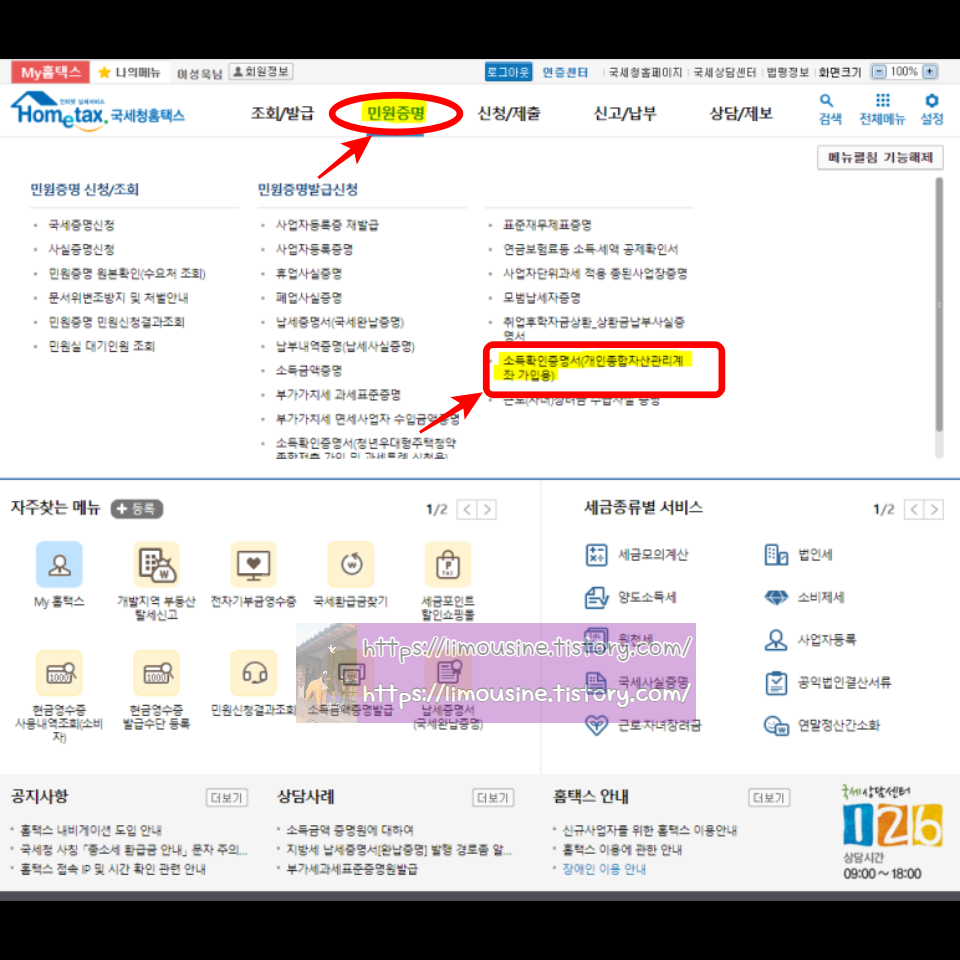Viewport: 960px width, 960px height.
Task: Click 더보기 next to 상담사례
Action: [x=493, y=798]
